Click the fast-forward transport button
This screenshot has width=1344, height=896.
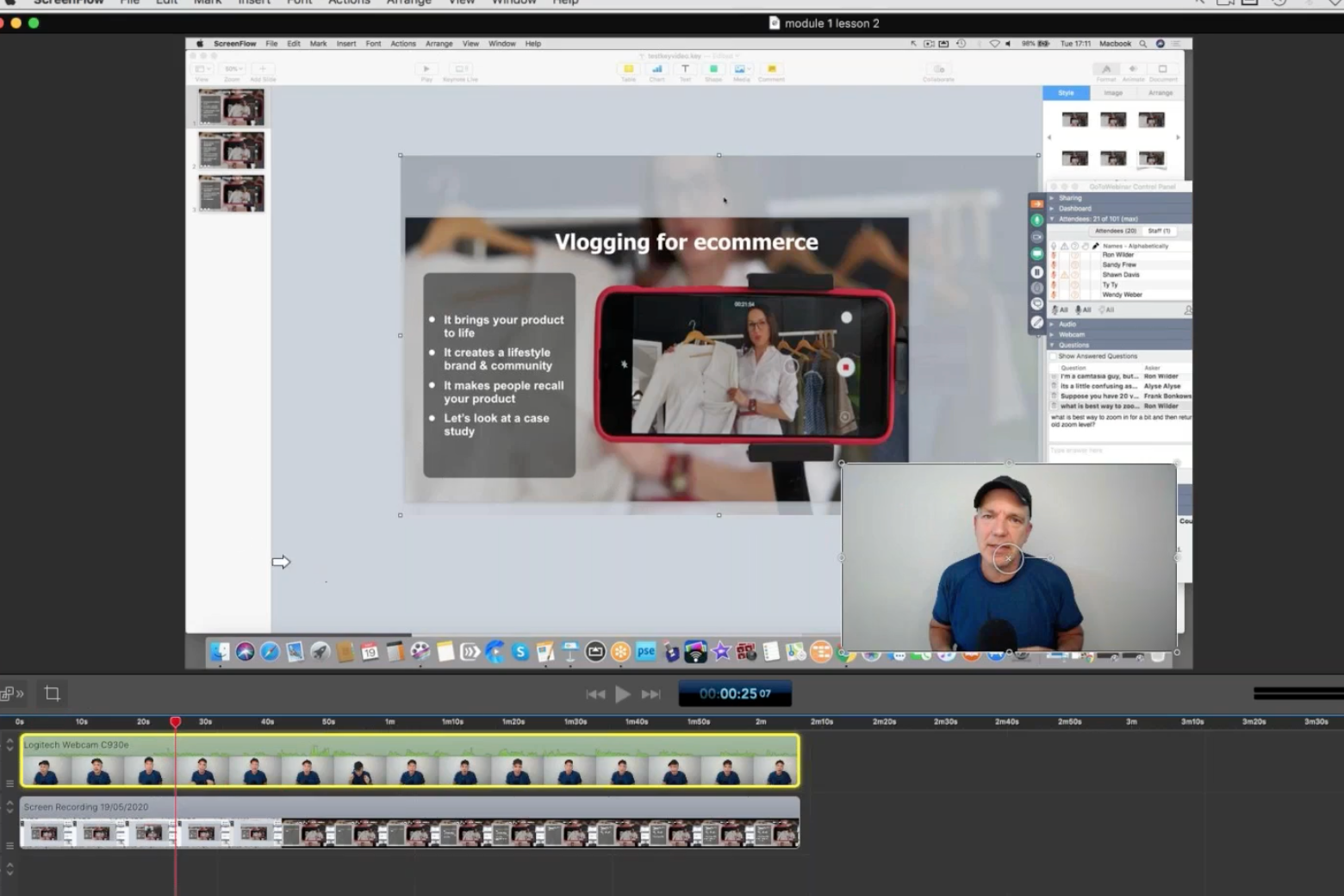click(651, 694)
